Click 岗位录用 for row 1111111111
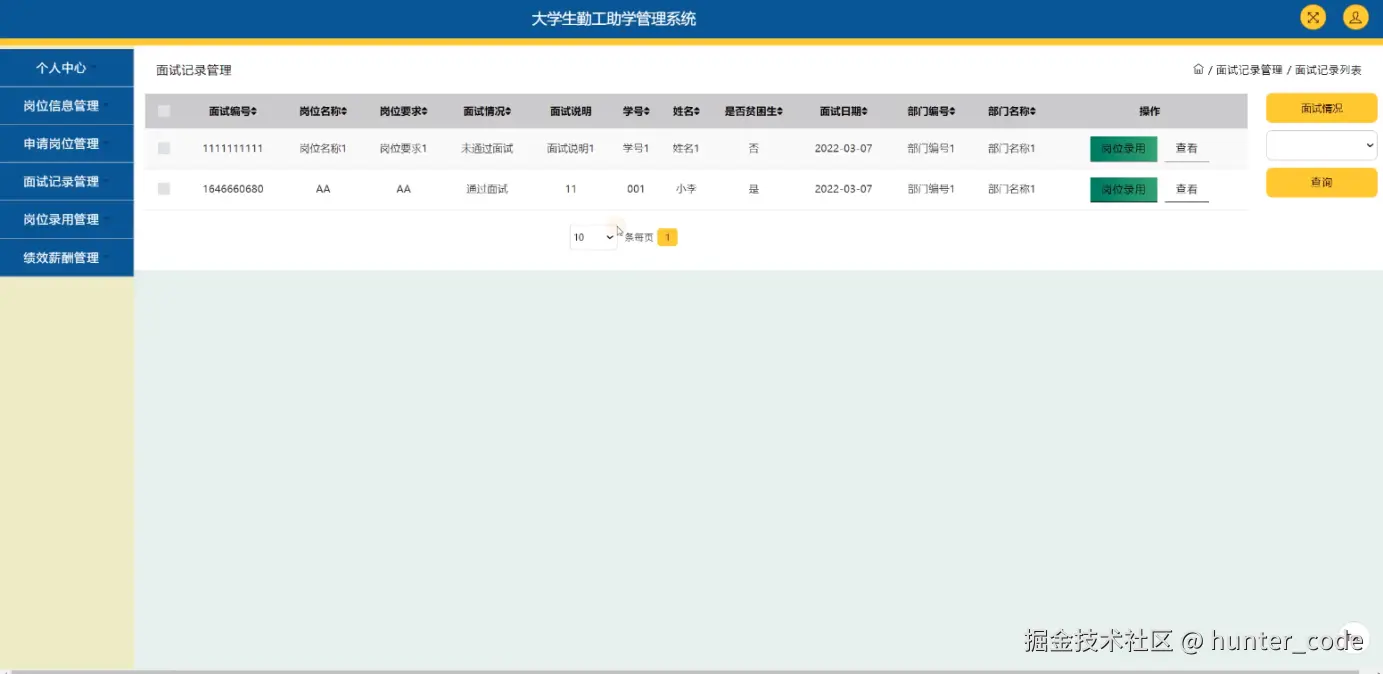Viewport: 1383px width, 674px height. pos(1123,148)
